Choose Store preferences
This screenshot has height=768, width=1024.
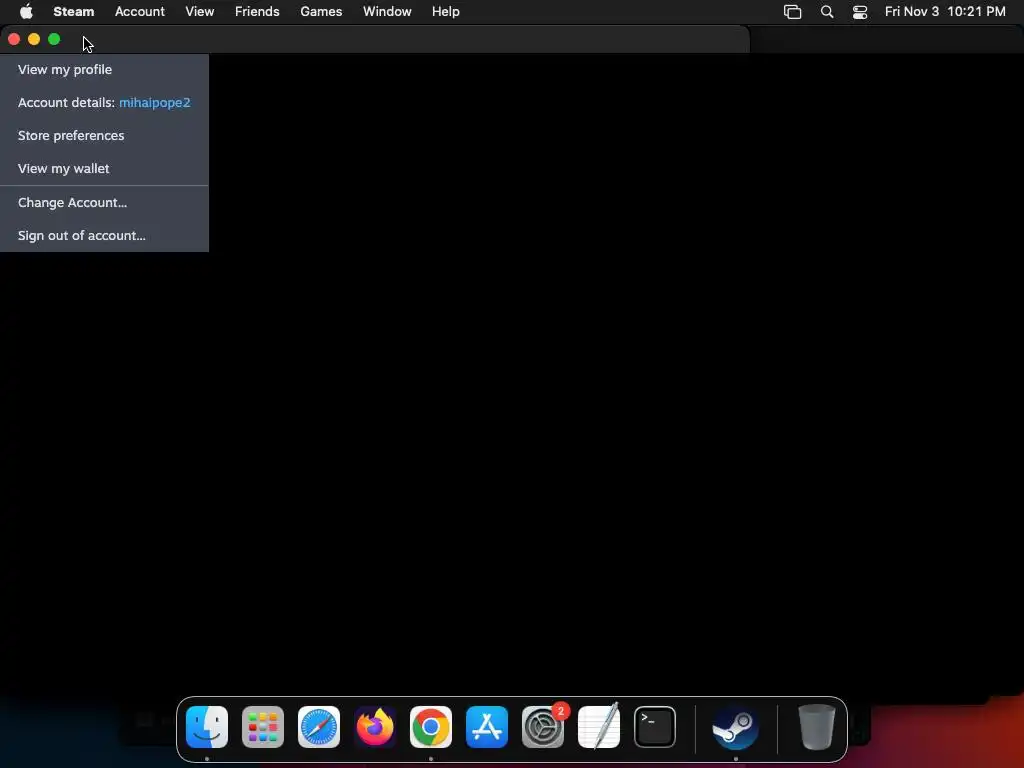tap(104, 135)
